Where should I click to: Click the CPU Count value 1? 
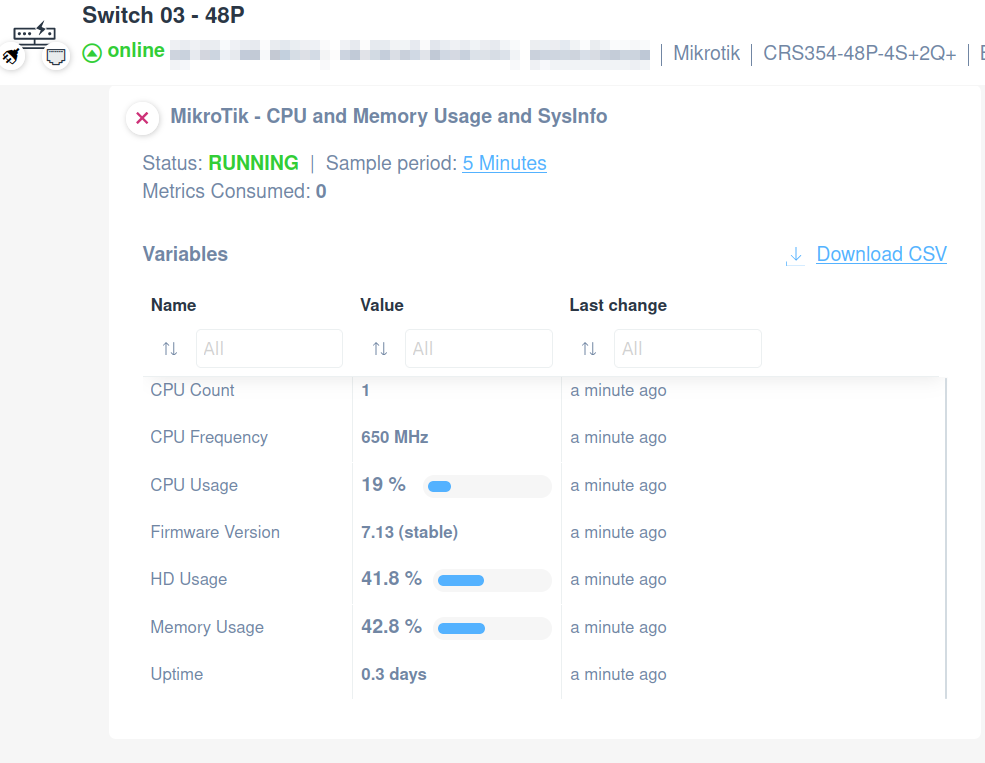[x=366, y=391]
